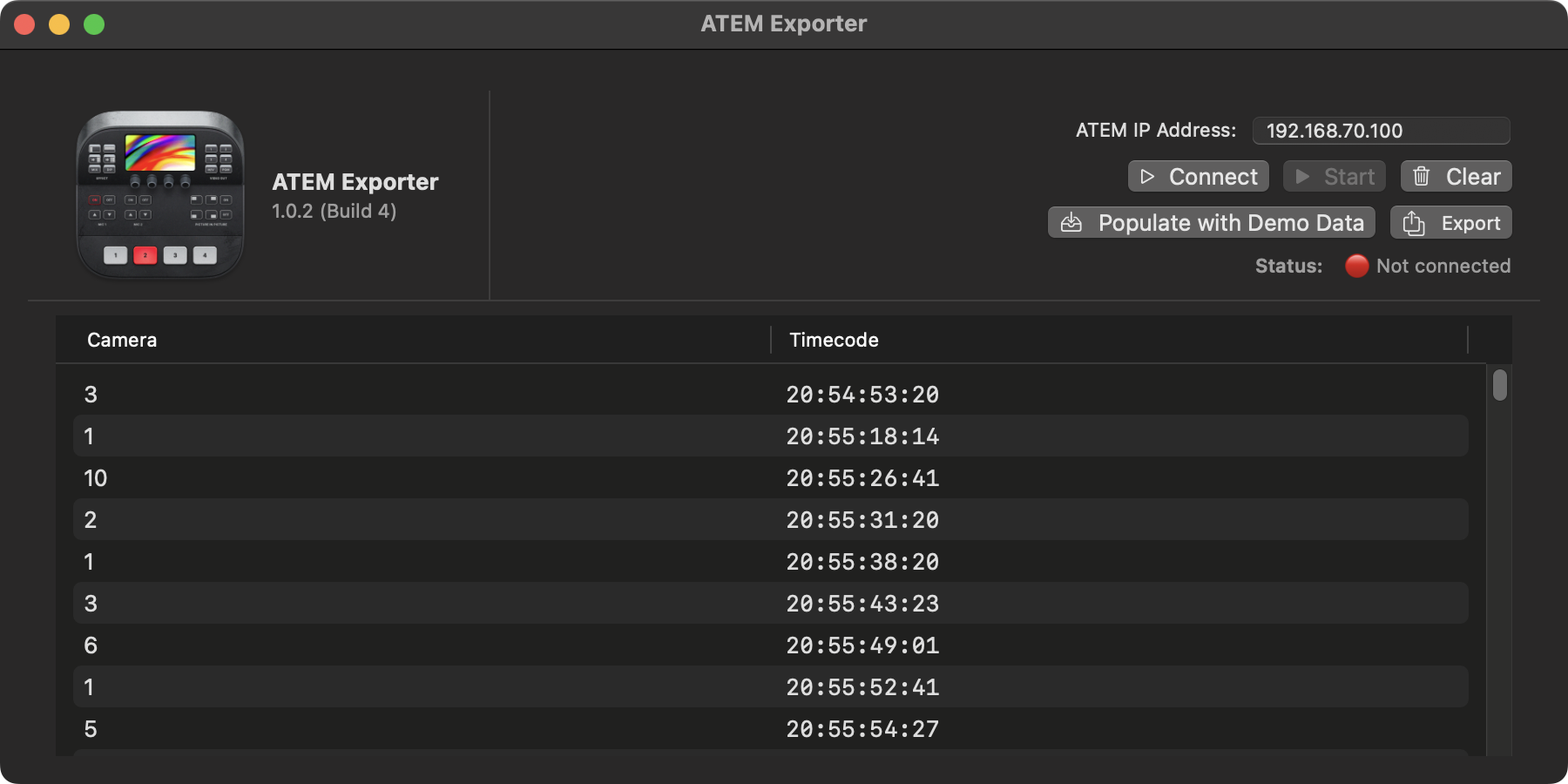This screenshot has height=784, width=1568.
Task: Click the Export button label
Action: [x=1470, y=223]
